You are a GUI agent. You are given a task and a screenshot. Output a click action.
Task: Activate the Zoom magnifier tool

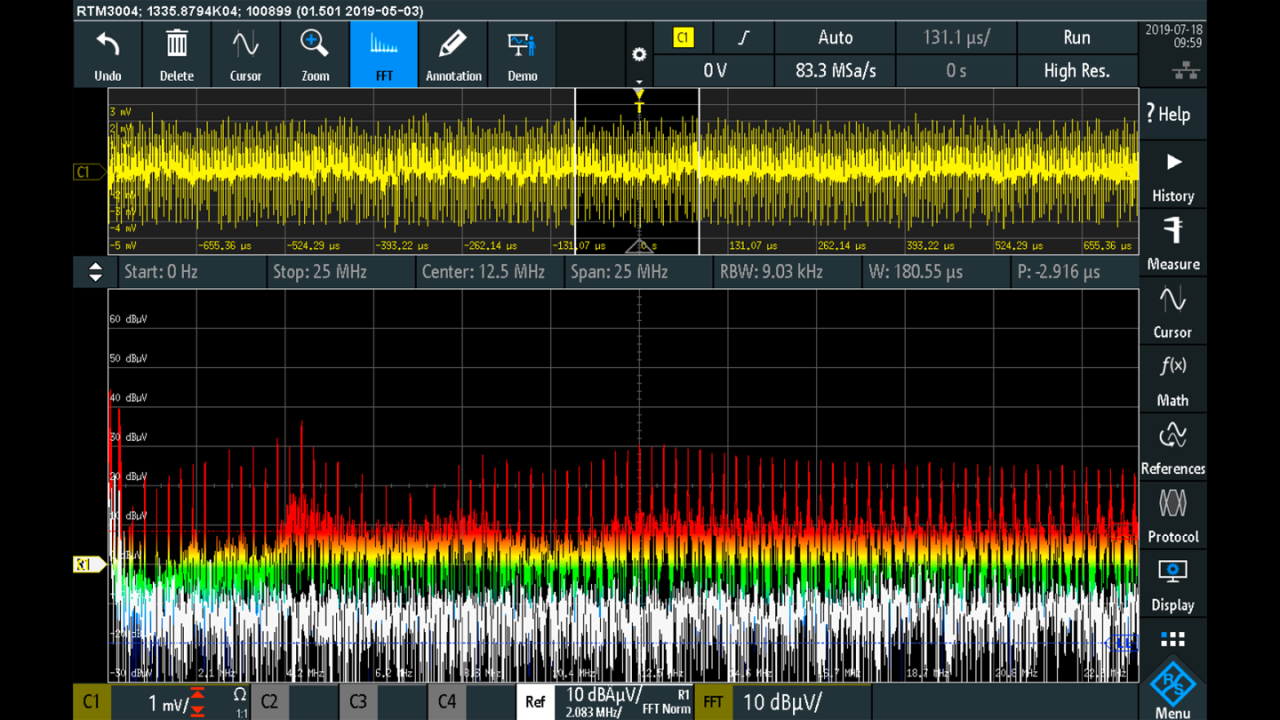coord(315,55)
